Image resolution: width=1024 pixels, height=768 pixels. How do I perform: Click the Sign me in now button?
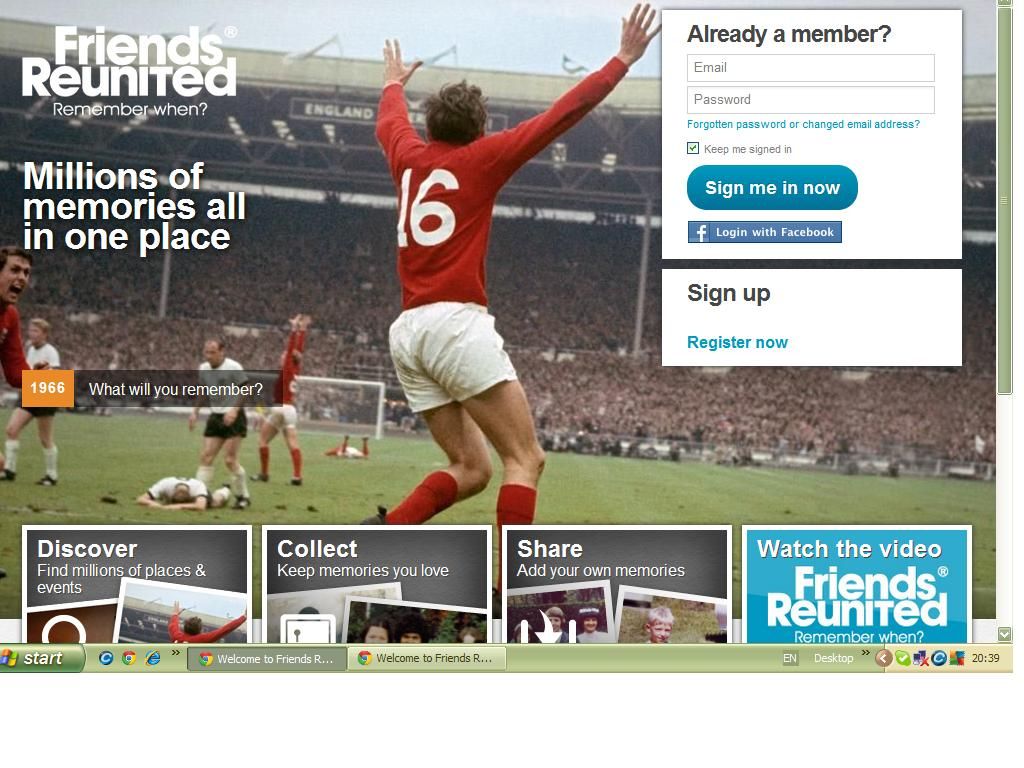pos(772,187)
